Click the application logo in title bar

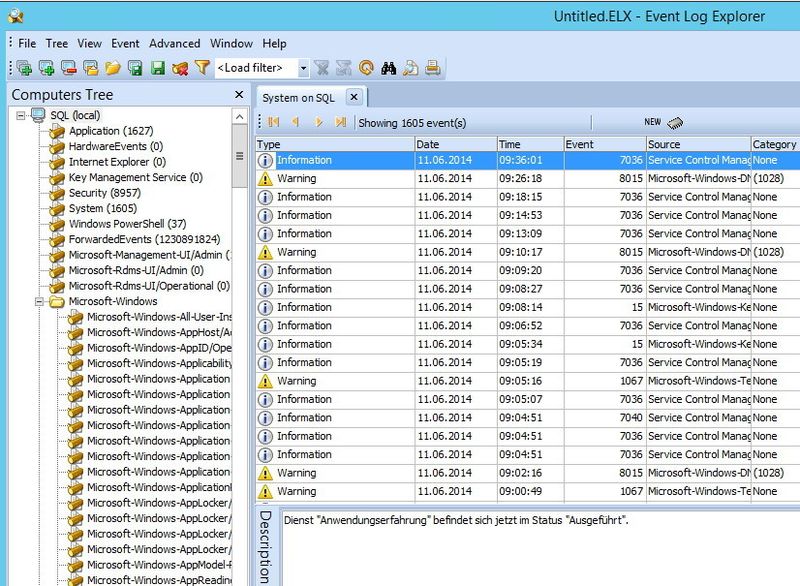tap(16, 16)
